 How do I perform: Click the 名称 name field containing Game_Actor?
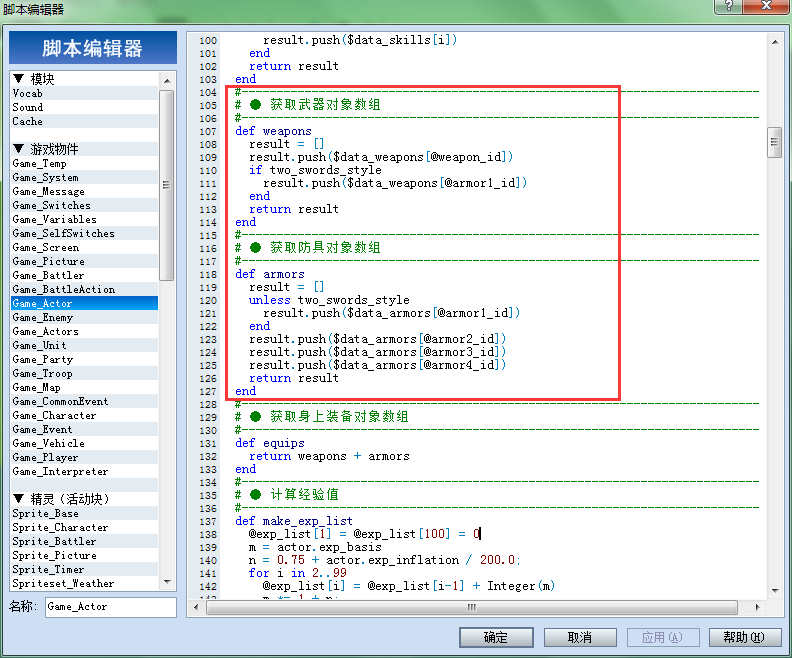tap(111, 607)
